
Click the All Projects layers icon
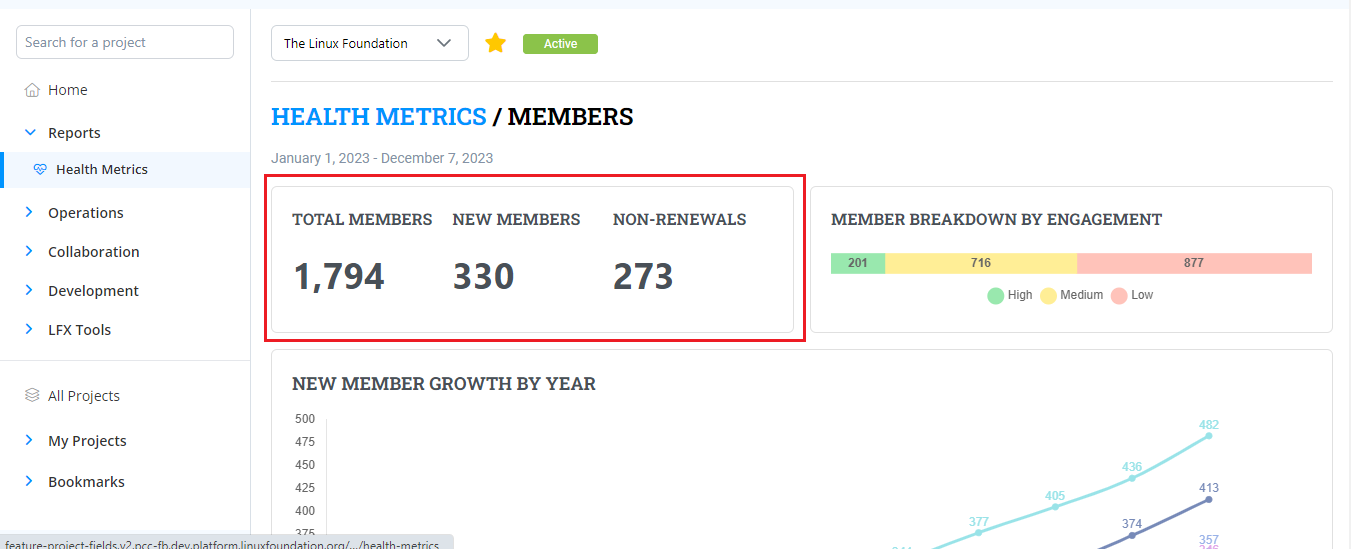click(x=32, y=396)
